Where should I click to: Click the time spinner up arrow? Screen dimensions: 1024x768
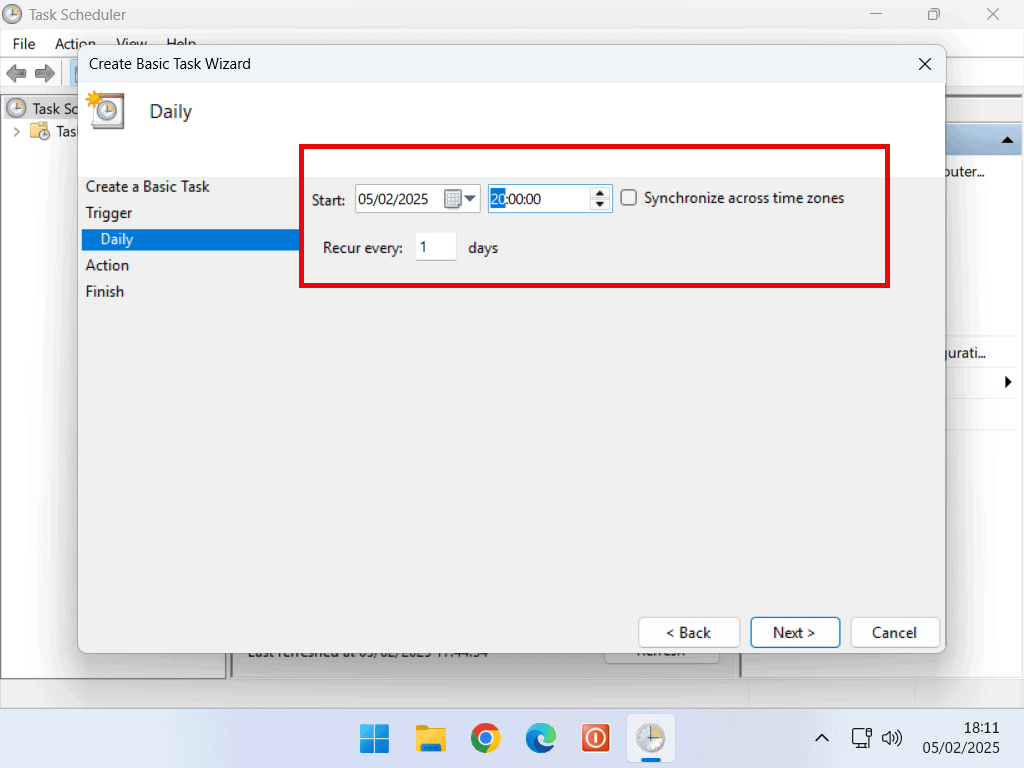[x=600, y=193]
